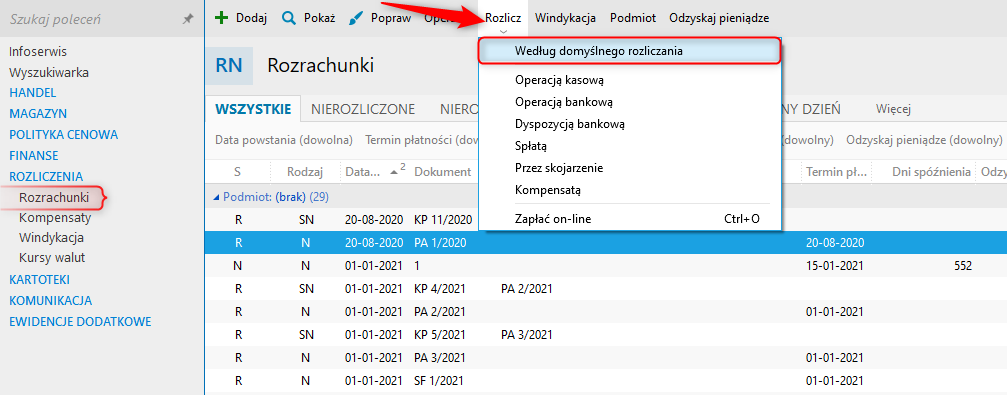Click the green plus Dodaj icon
Screen dimensions: 1007x395
pos(221,18)
